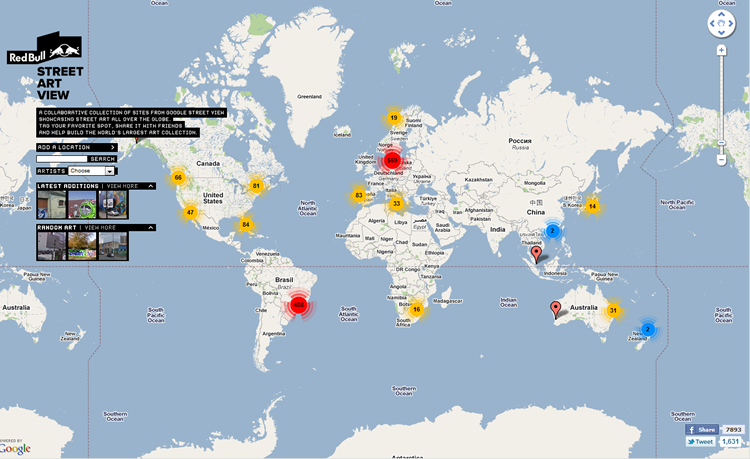The image size is (750, 459).
Task: Pan the map right with the arrow control
Action: 730,23
